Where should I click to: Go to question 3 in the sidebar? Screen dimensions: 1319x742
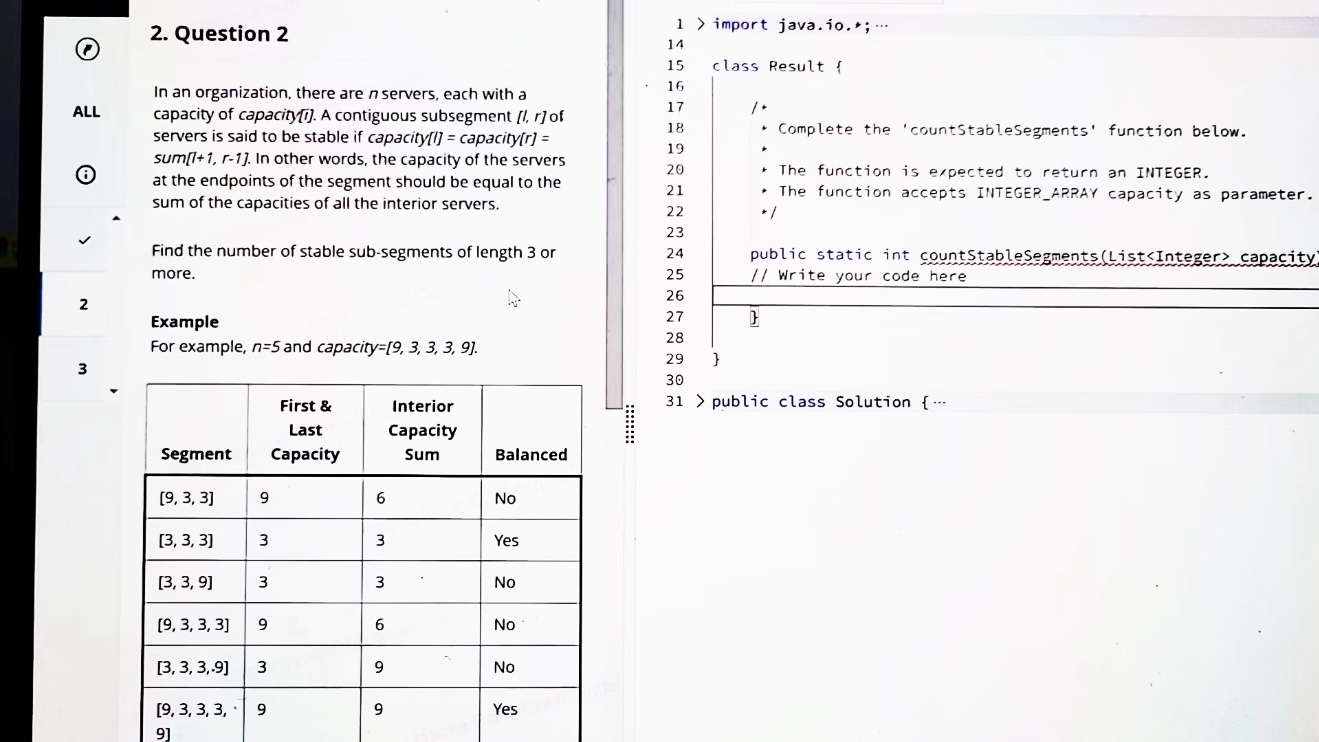tap(83, 369)
